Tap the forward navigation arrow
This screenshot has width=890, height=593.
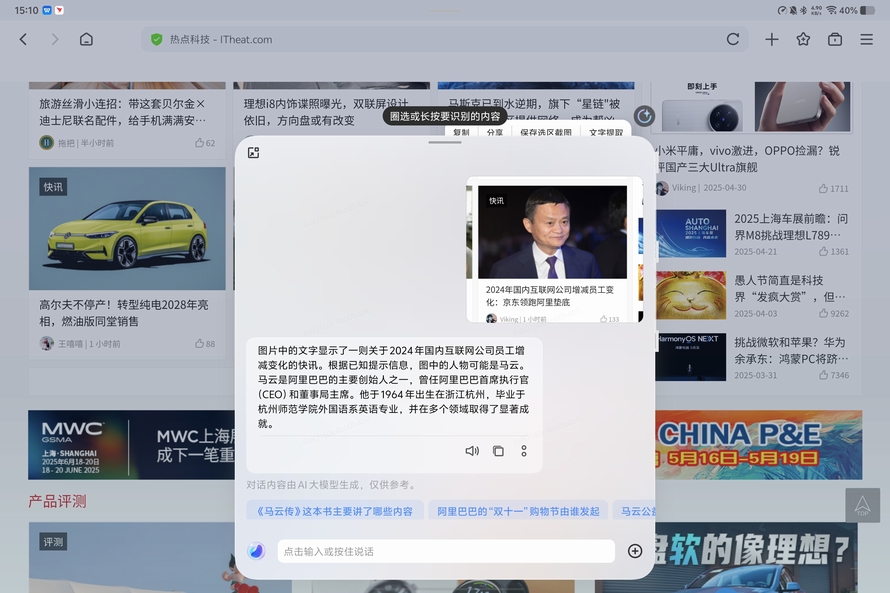(x=54, y=39)
